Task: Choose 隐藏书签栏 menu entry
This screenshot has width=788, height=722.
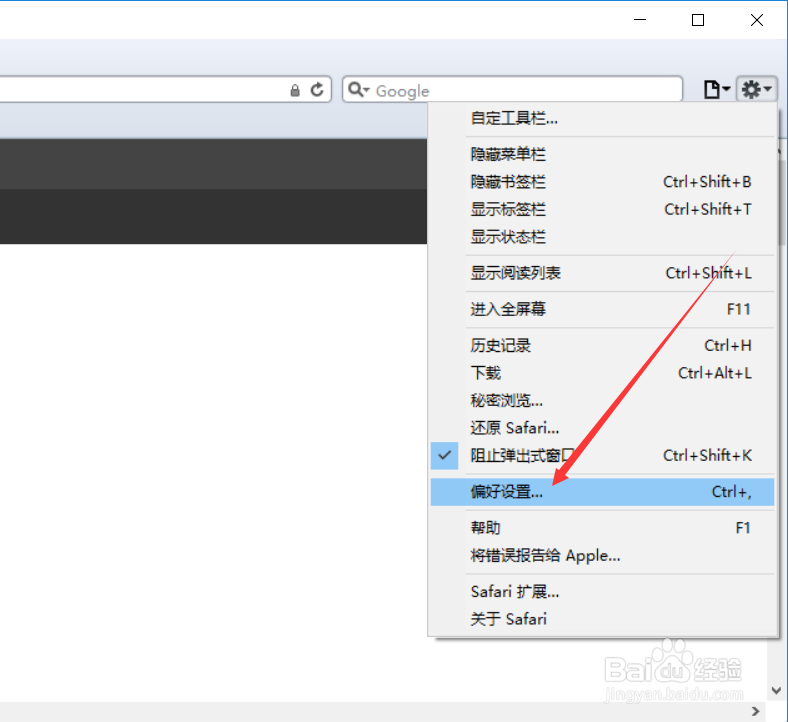Action: (602, 181)
